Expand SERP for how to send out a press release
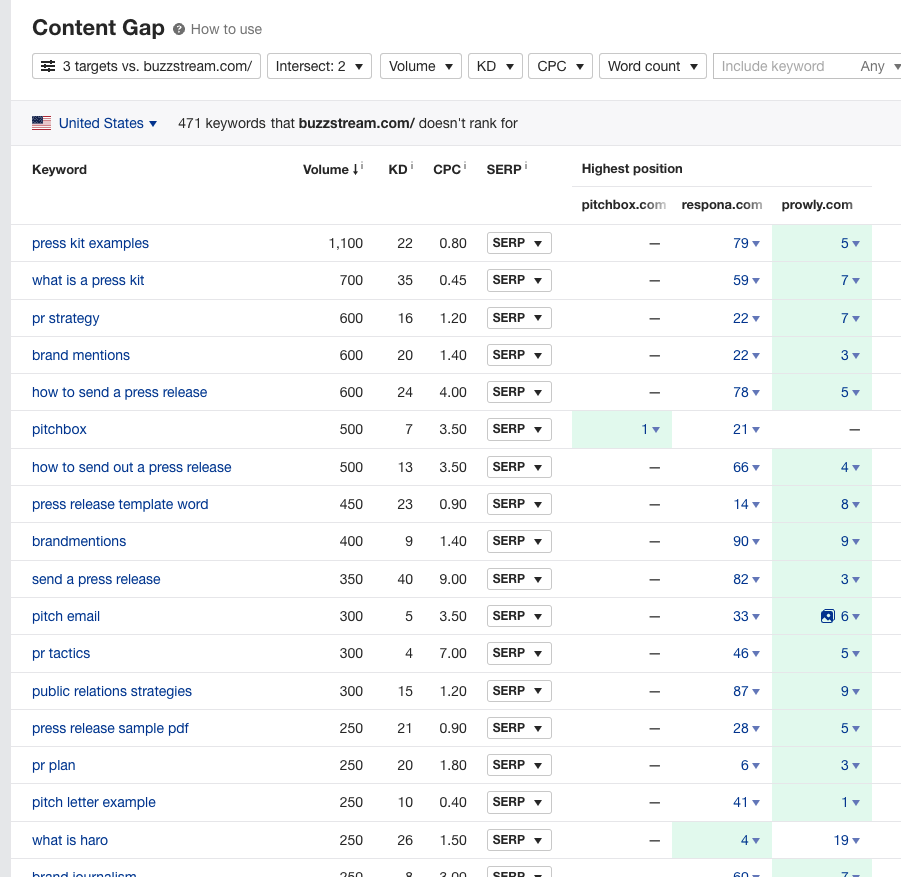The image size is (901, 877). (x=519, y=467)
